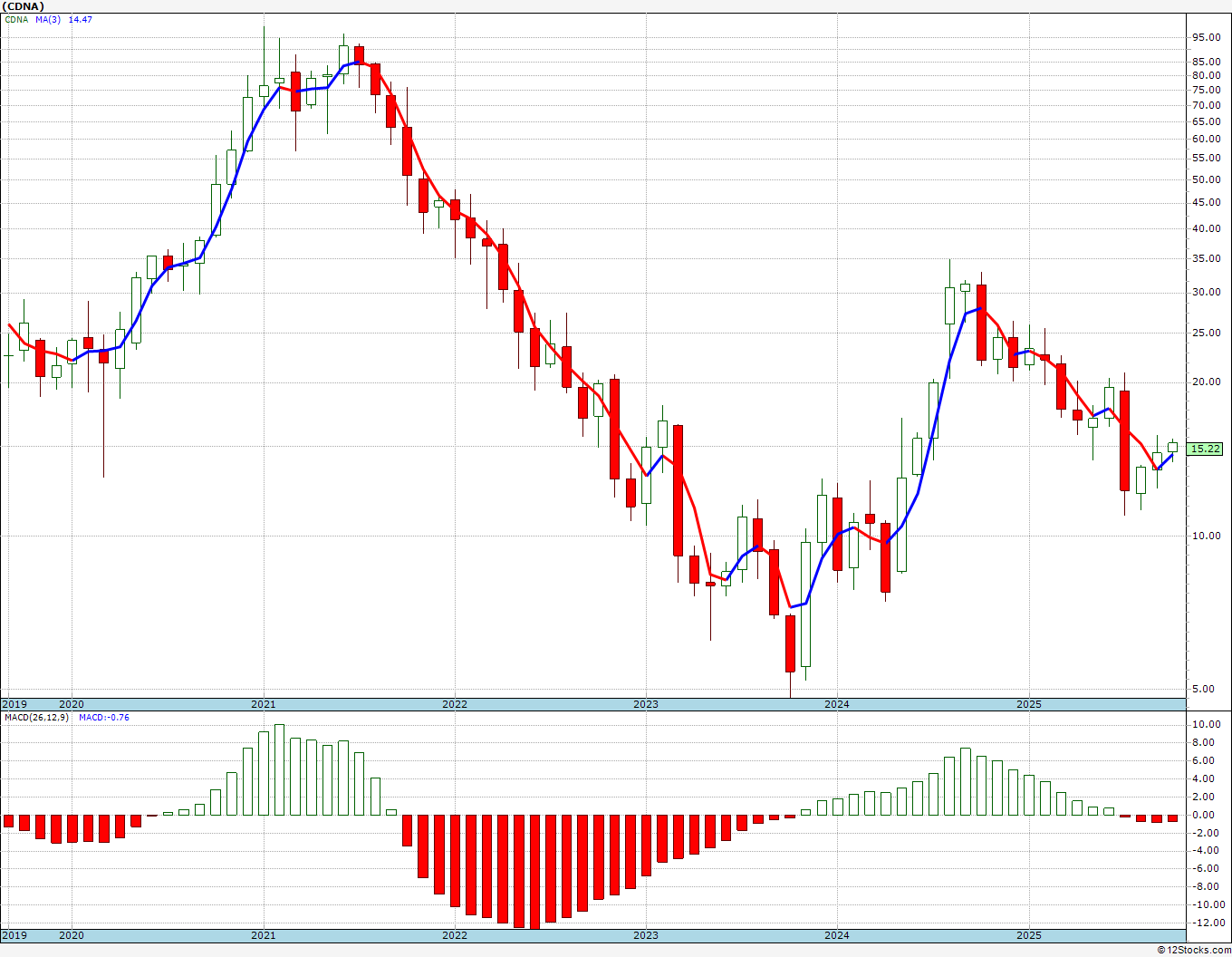
Task: Click the (CDNA) ticker title at top left
Action: coord(24,5)
